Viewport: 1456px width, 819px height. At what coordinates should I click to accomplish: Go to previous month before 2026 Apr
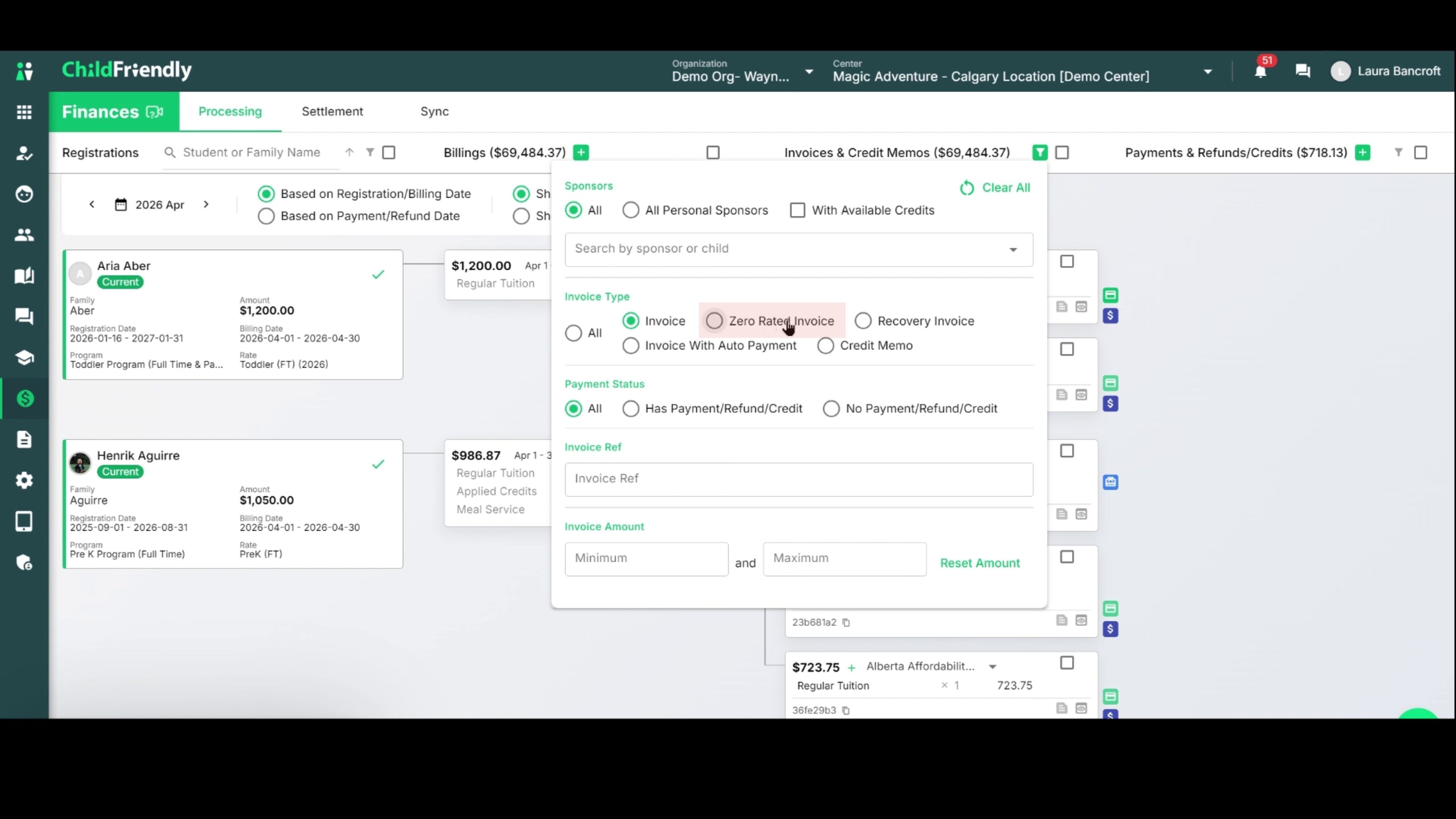[x=92, y=204]
